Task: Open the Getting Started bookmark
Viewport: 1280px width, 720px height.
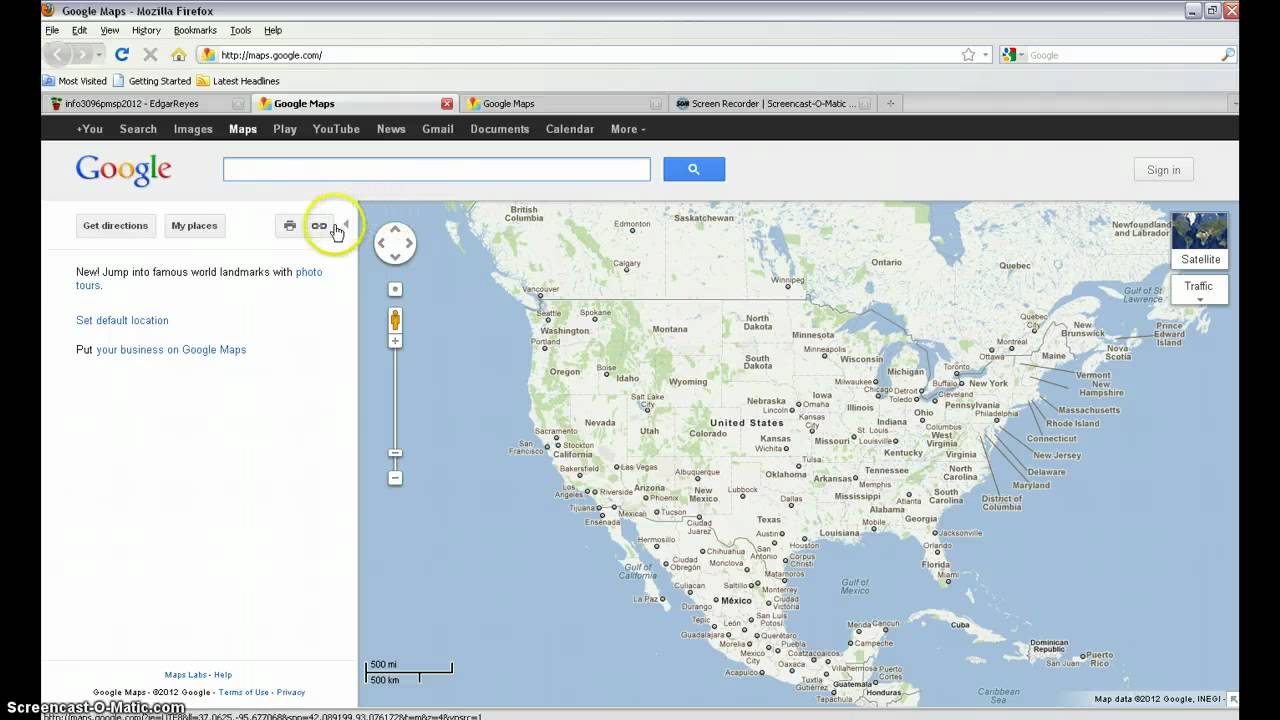Action: pos(152,81)
